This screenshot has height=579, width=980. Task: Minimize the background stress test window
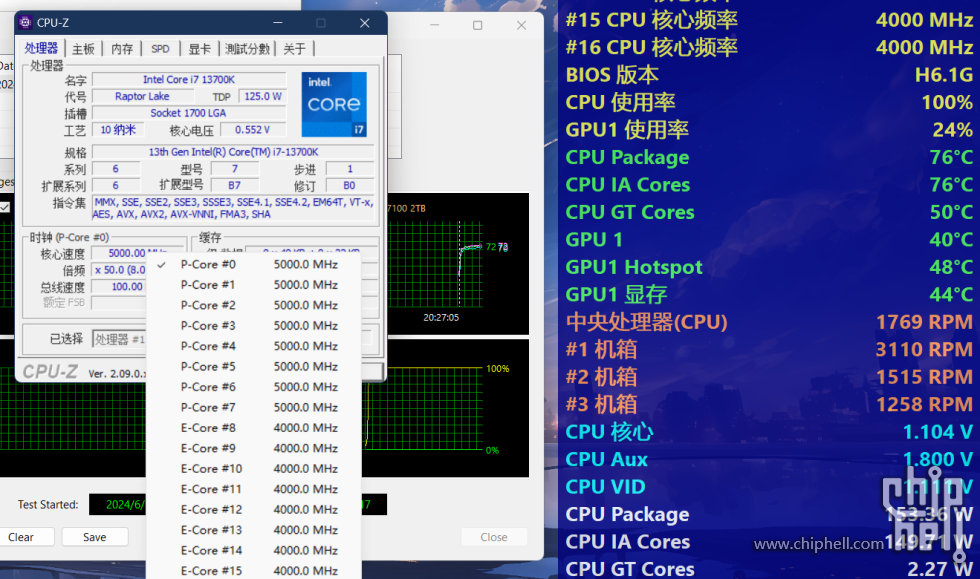coord(434,25)
